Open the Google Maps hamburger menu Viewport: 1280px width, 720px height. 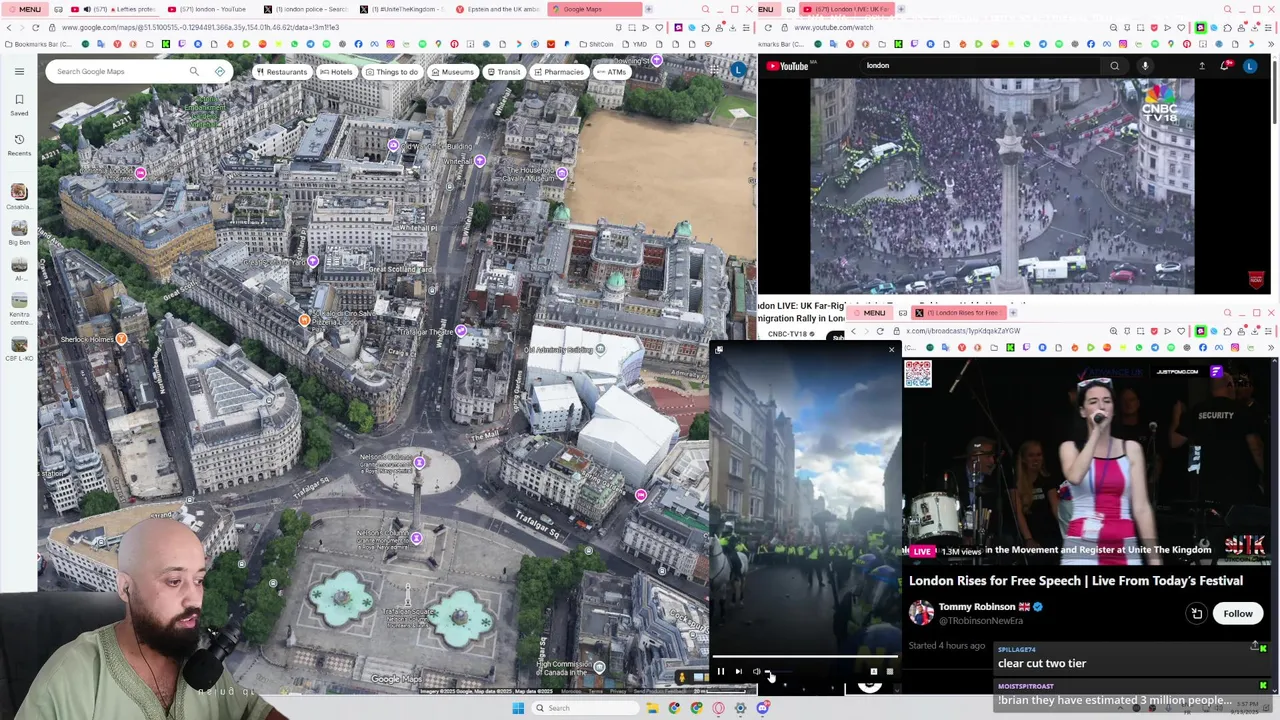click(x=19, y=71)
